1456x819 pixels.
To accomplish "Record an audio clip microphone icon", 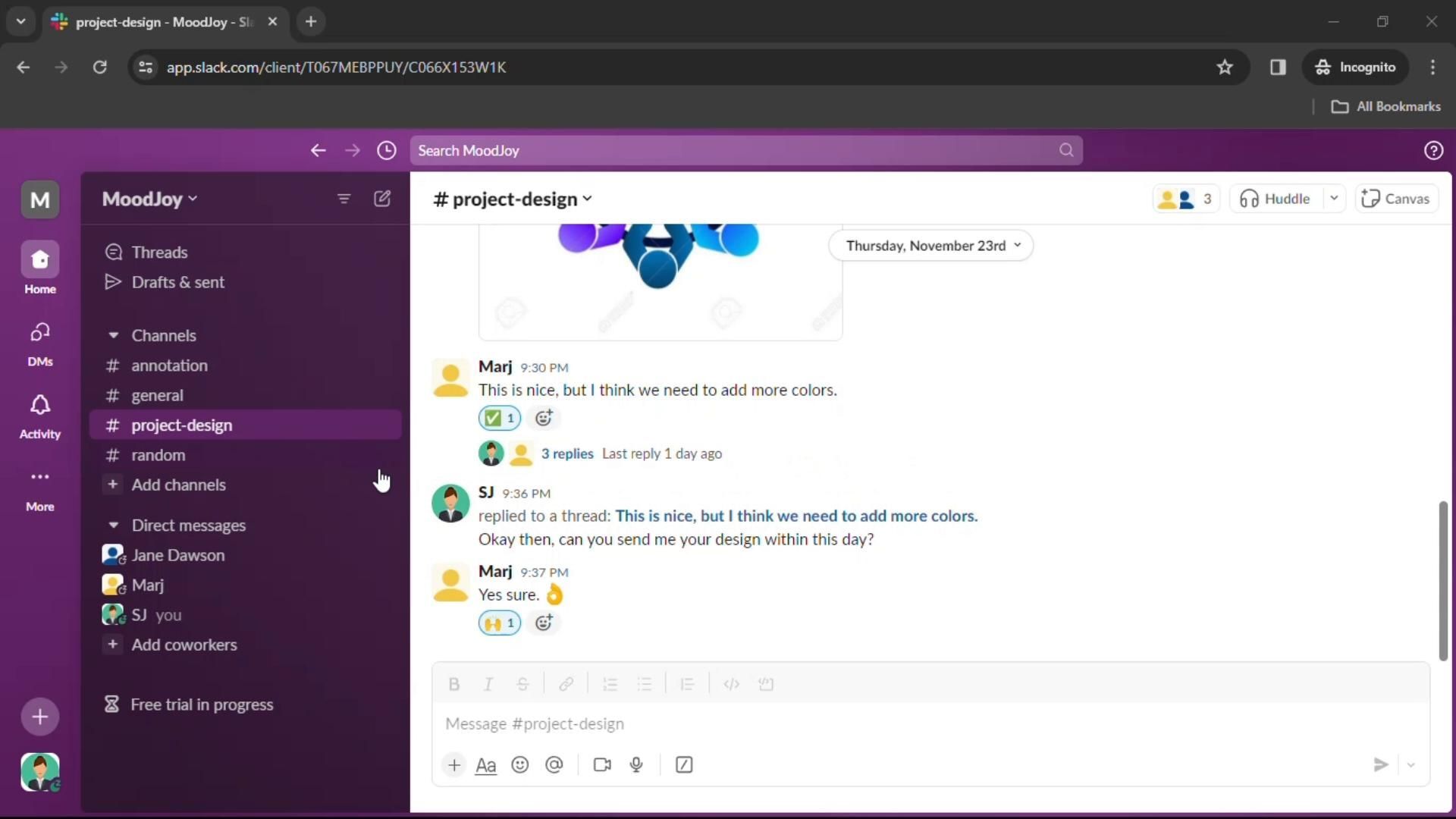I will coord(636,765).
